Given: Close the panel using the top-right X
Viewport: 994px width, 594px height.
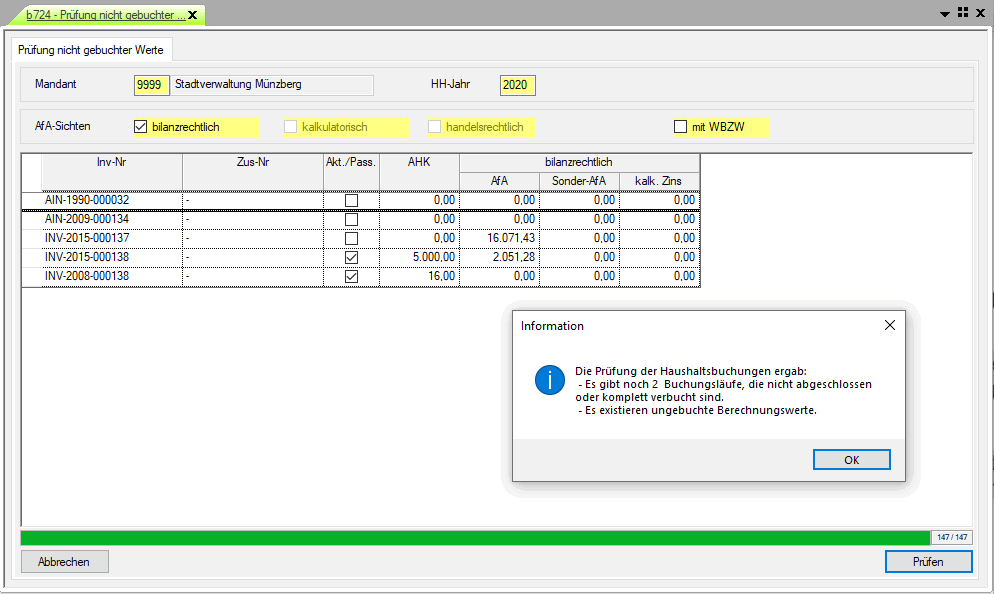Looking at the screenshot, I should pos(981,13).
